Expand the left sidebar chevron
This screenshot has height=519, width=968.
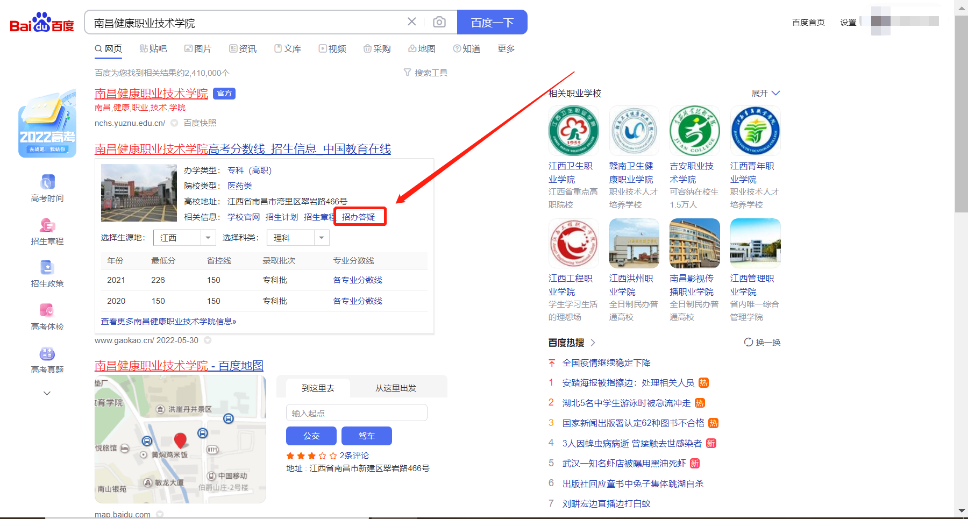(47, 393)
